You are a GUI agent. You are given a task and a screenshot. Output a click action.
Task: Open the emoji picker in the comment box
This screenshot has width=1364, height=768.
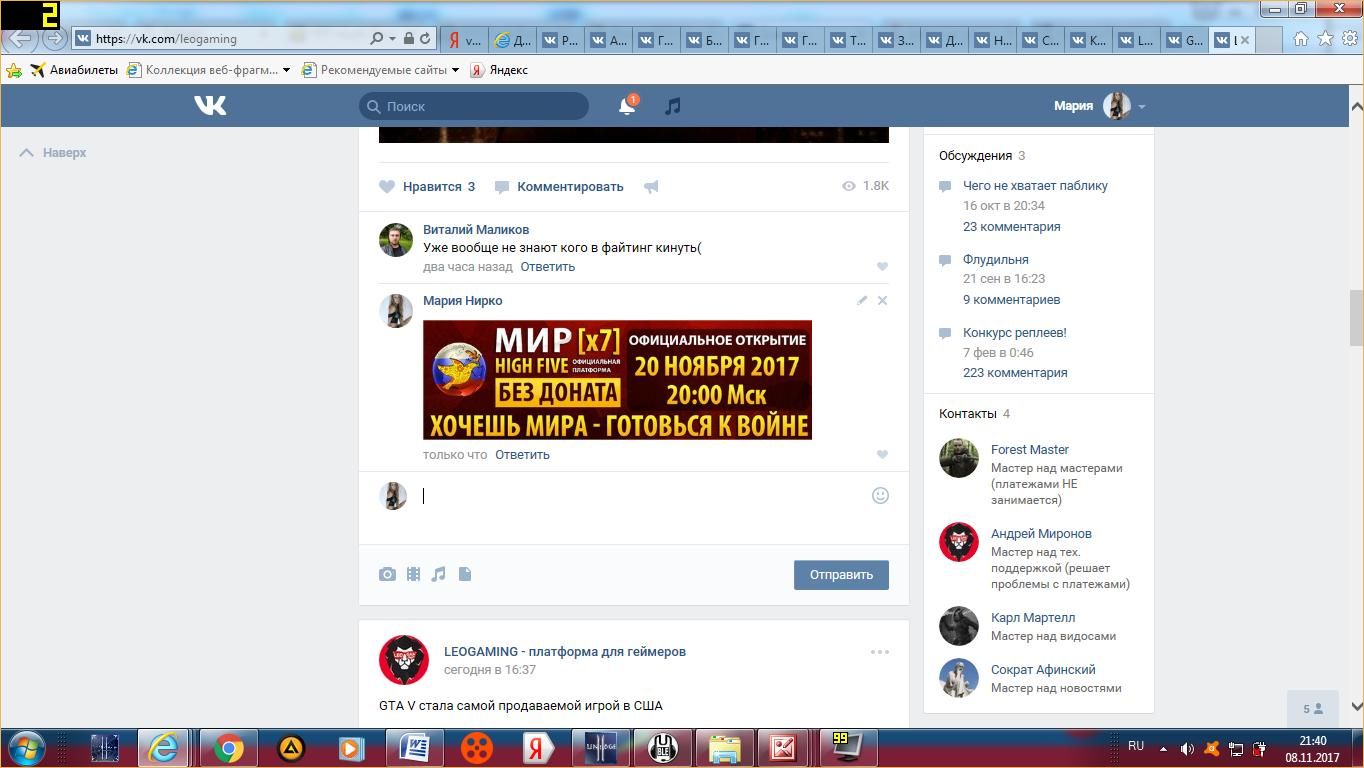[x=880, y=495]
